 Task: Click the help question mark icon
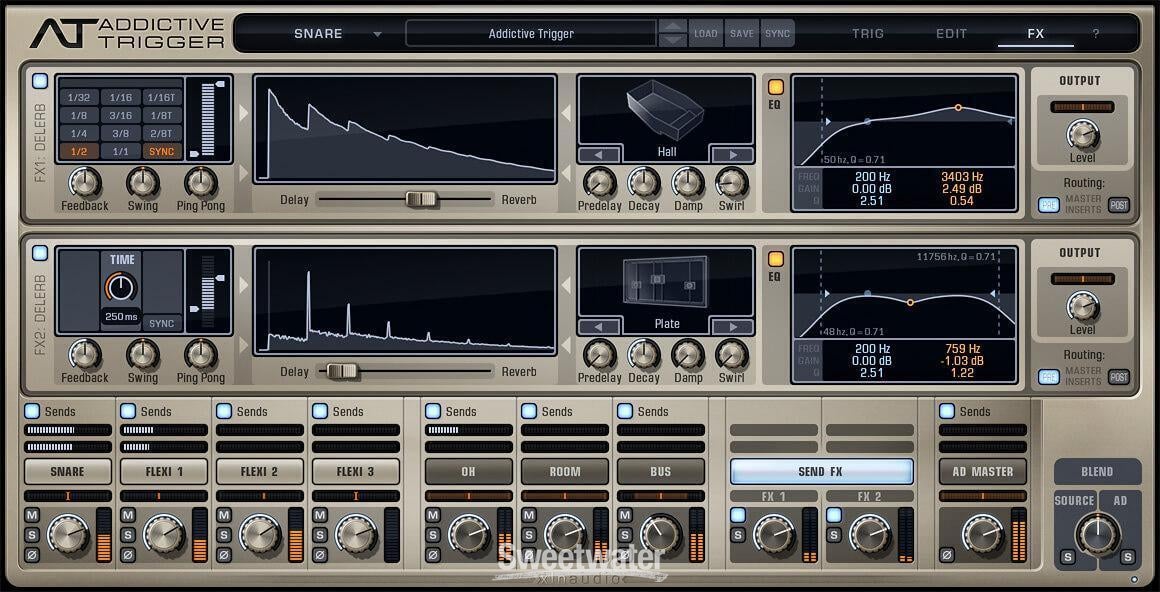coord(1096,33)
